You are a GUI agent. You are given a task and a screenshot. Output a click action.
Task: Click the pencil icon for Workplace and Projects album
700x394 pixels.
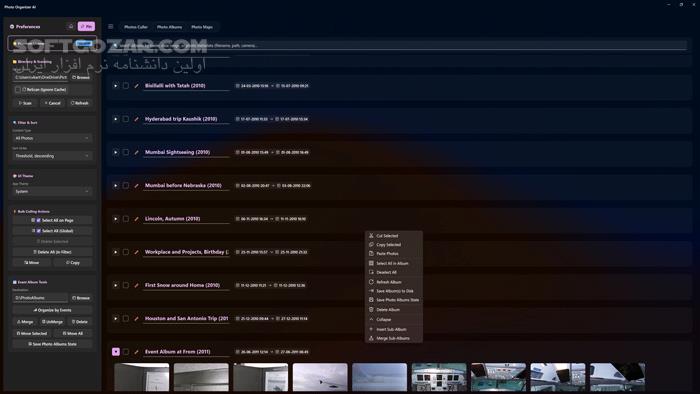pyautogui.click(x=137, y=252)
